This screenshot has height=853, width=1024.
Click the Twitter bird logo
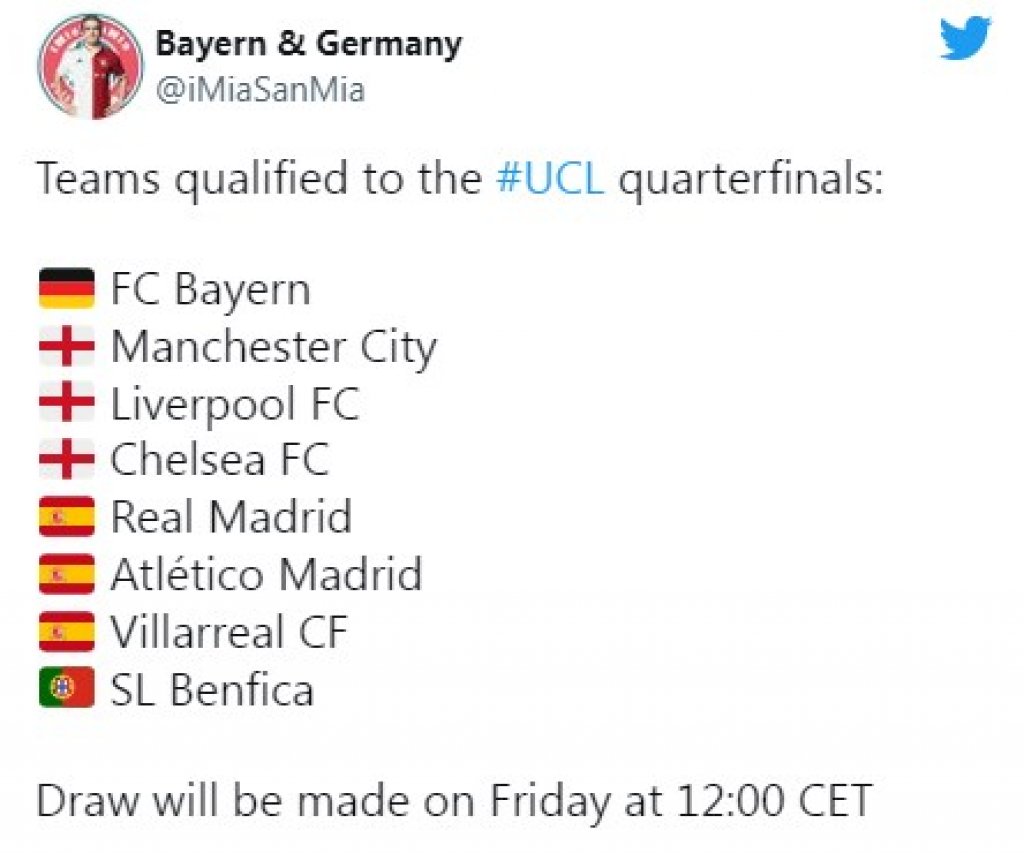point(965,38)
